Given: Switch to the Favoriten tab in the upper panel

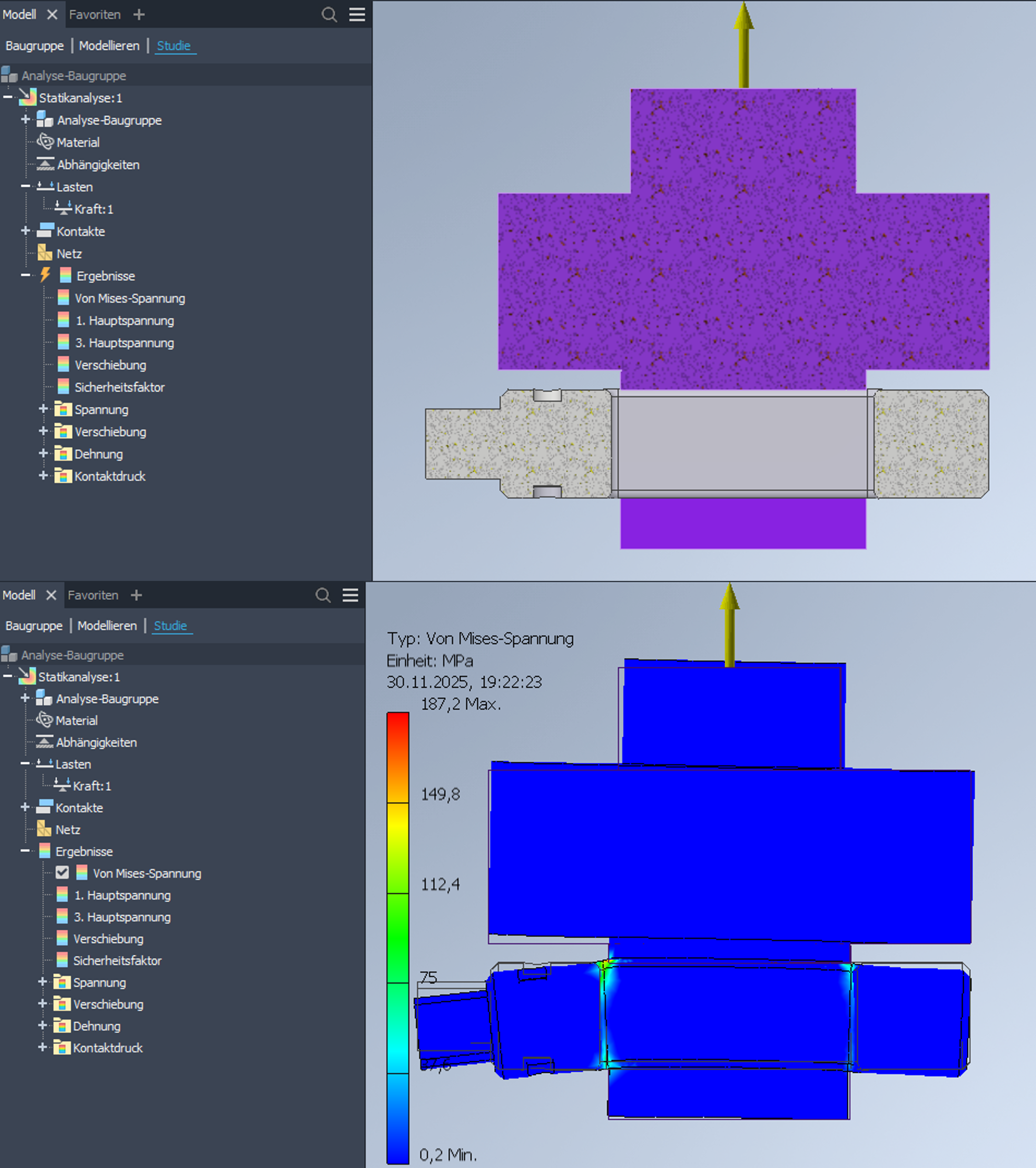Looking at the screenshot, I should coord(95,14).
